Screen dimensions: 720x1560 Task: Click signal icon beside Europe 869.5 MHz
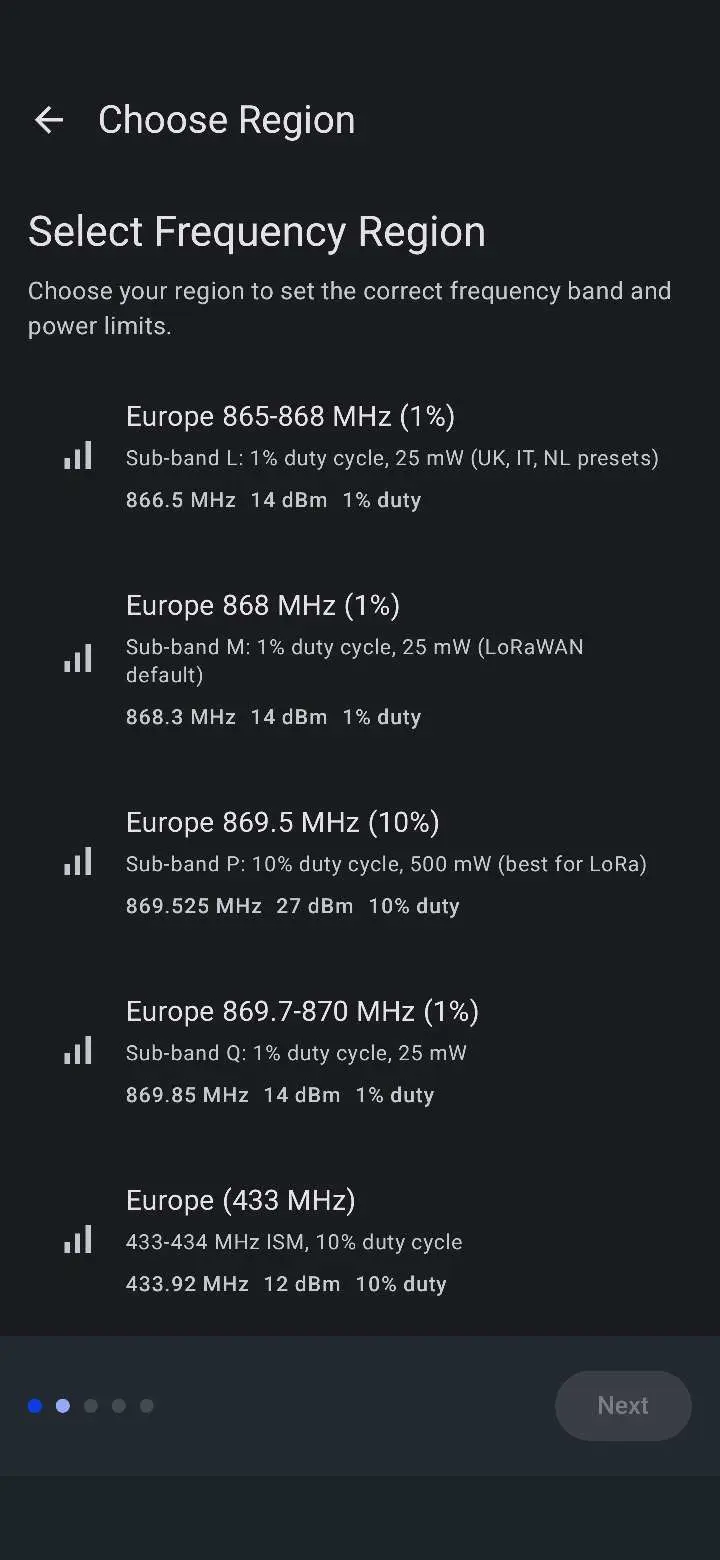[x=78, y=862]
